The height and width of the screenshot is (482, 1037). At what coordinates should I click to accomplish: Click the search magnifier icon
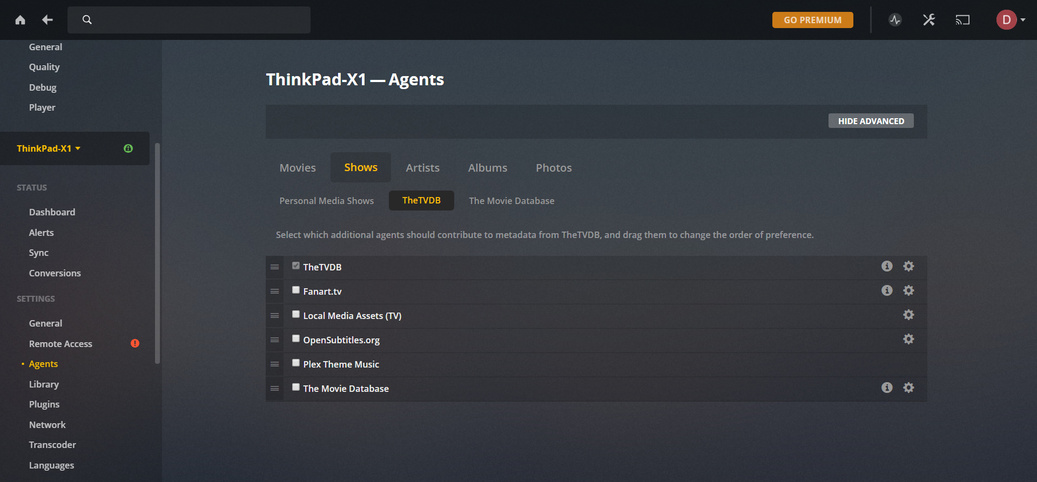point(87,20)
